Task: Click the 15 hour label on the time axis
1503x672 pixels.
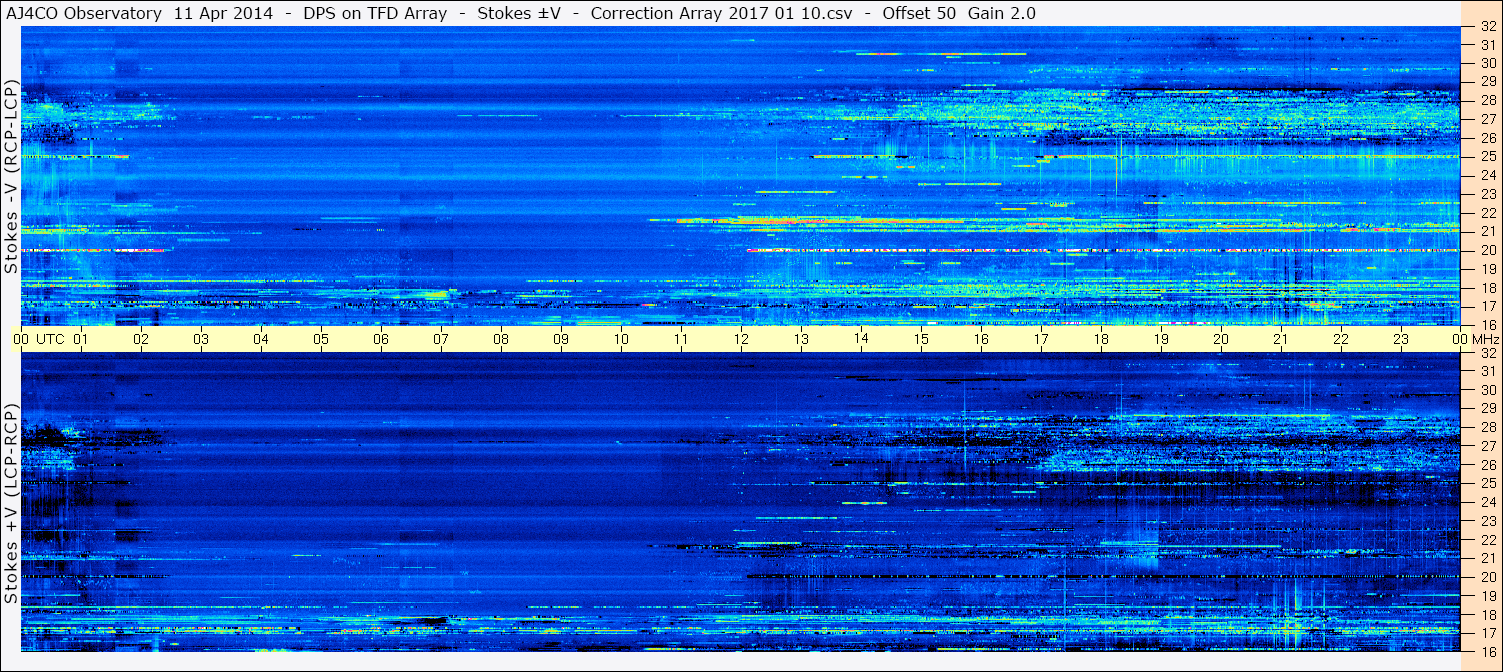Action: click(x=921, y=339)
